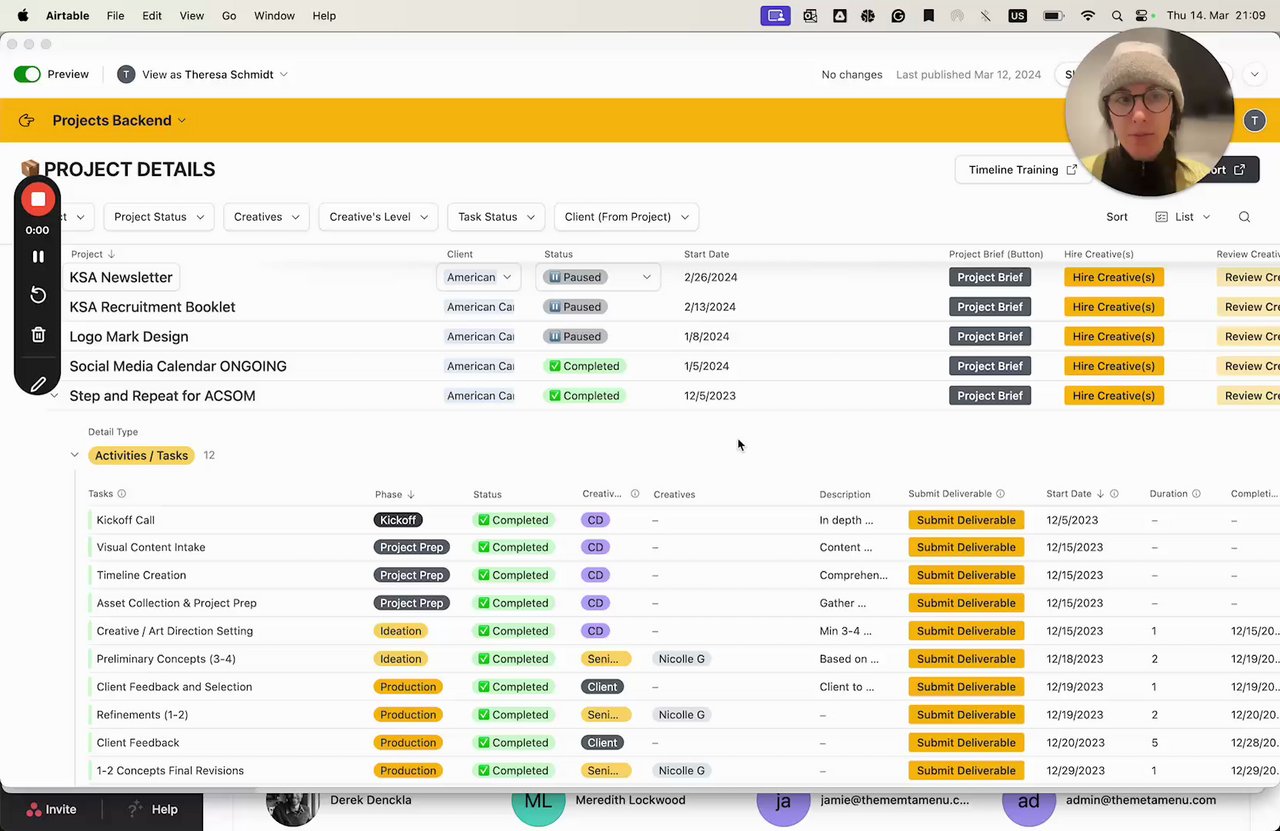Stop the screen recording with the red button
This screenshot has width=1280, height=831.
pyautogui.click(x=38, y=199)
